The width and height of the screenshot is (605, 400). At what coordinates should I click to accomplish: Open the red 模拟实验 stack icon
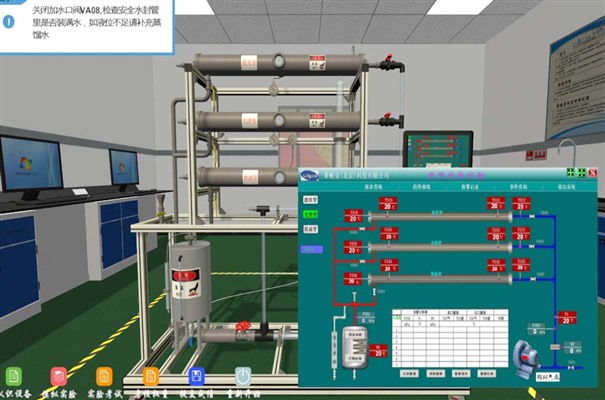pos(59,376)
